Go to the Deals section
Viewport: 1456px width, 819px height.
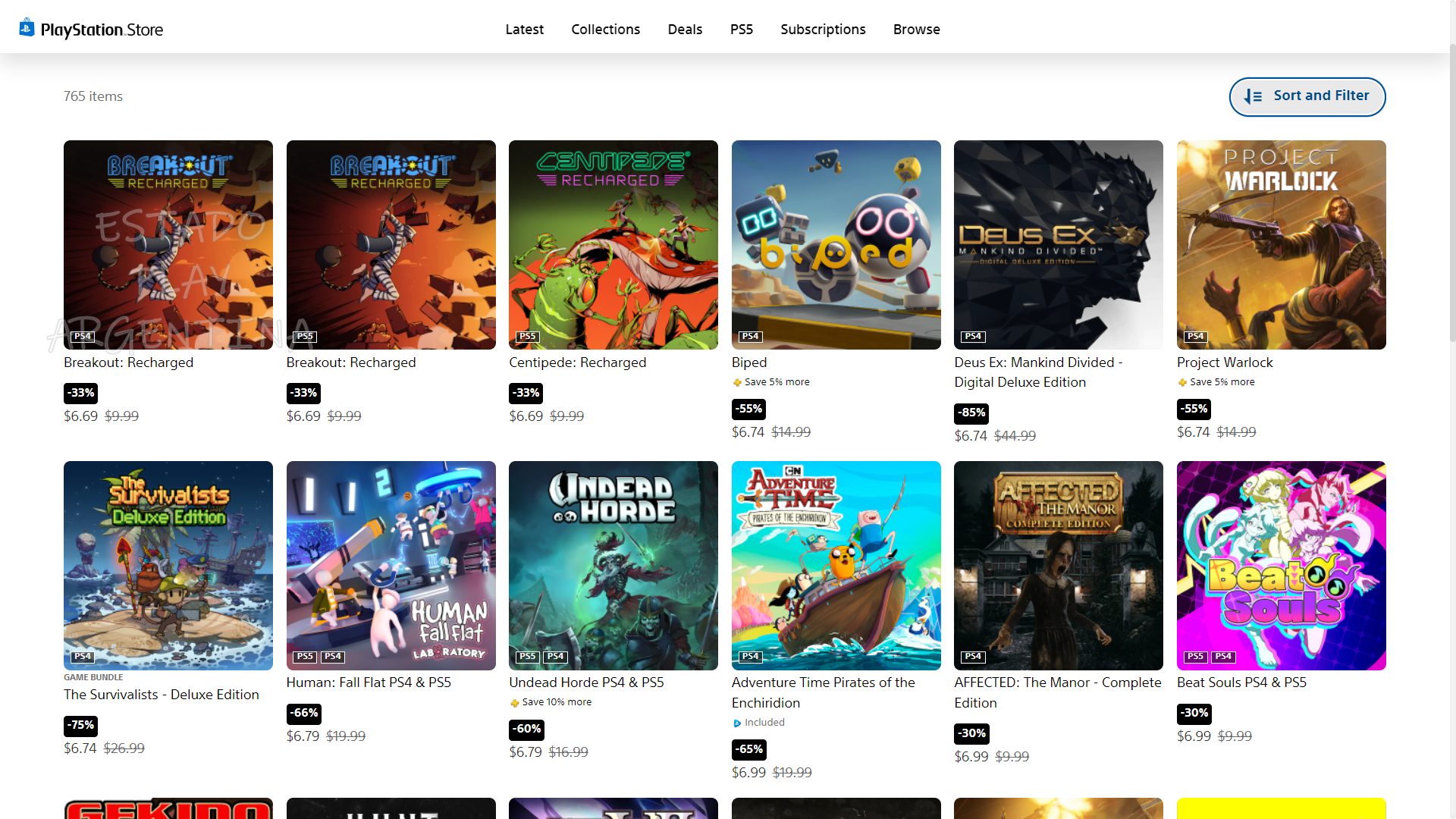685,29
